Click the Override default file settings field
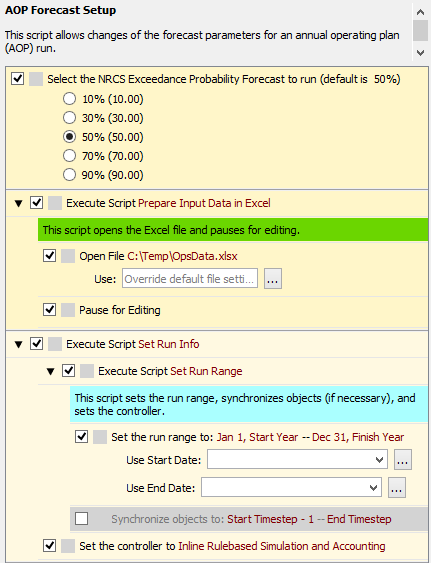Viewport: 431px width, 563px height. (190, 278)
